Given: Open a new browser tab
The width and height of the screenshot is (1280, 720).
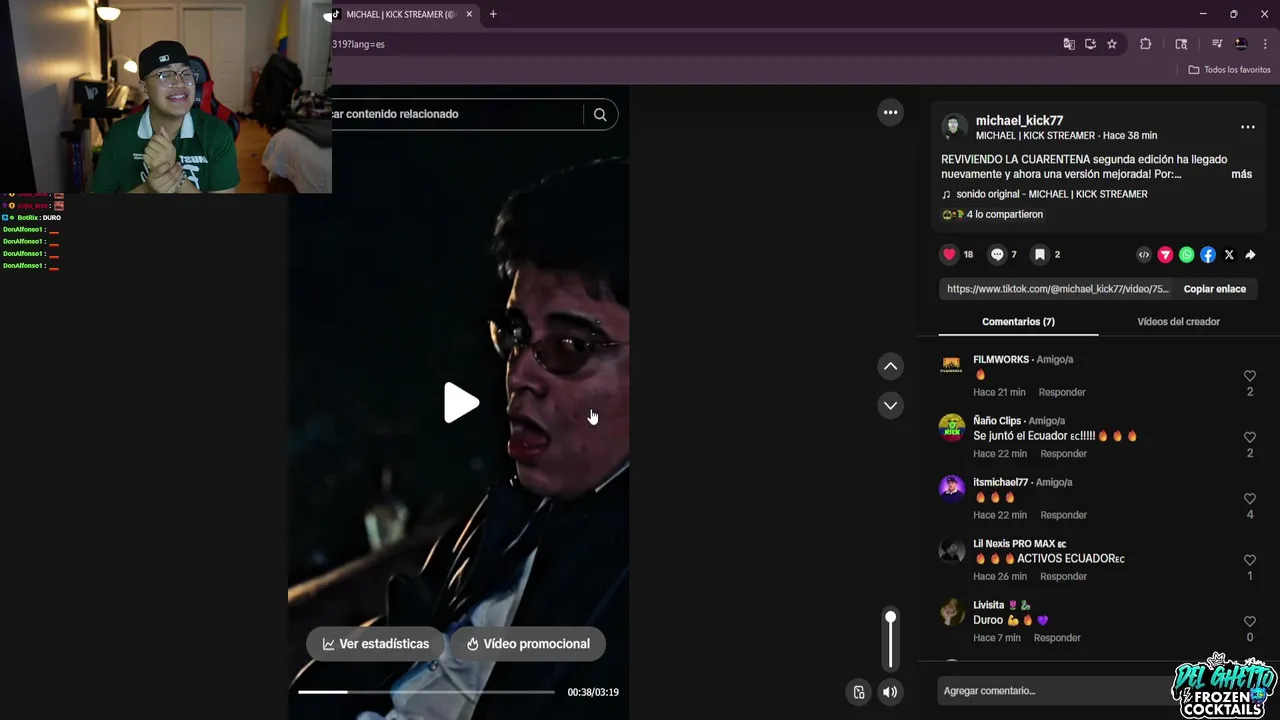Looking at the screenshot, I should 493,14.
